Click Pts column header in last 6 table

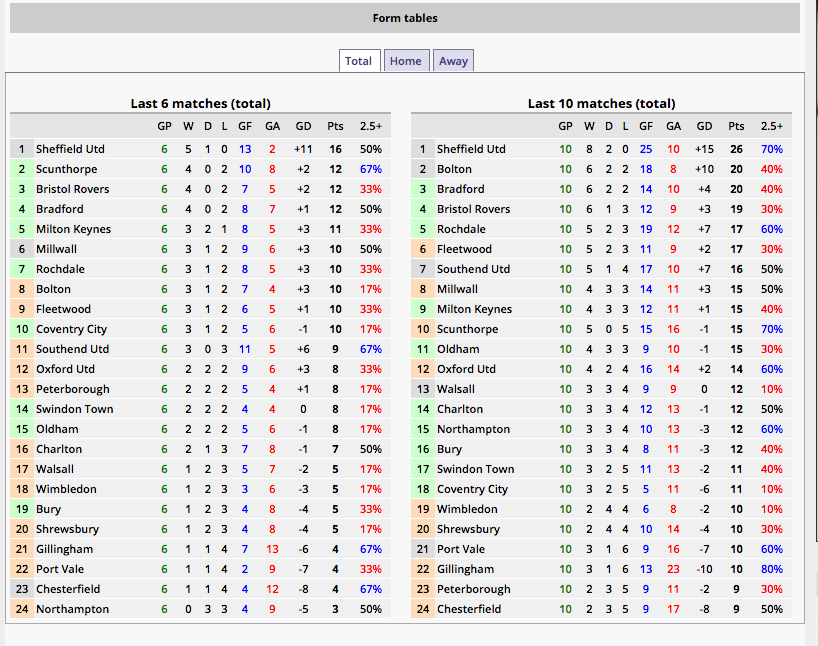(x=335, y=126)
